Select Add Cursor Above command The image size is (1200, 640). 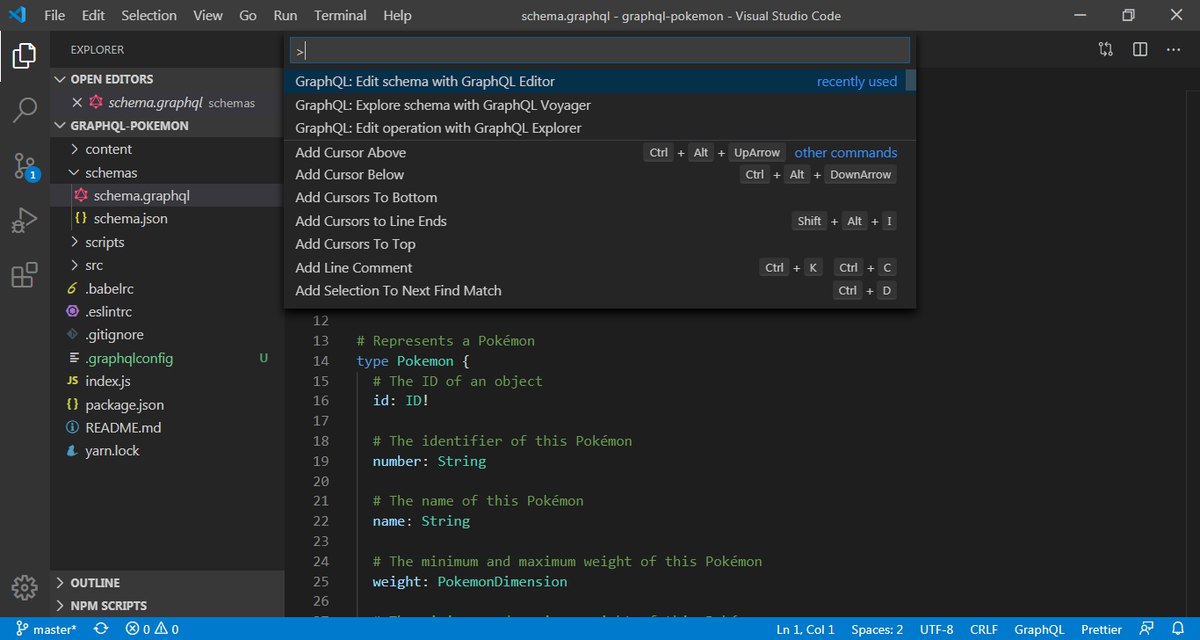point(595,152)
